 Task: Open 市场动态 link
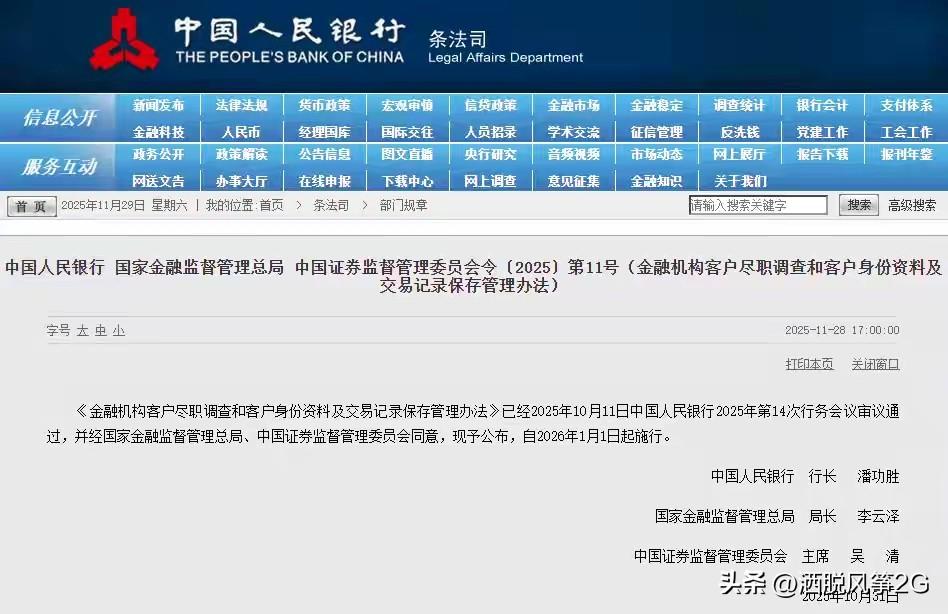[x=657, y=154]
